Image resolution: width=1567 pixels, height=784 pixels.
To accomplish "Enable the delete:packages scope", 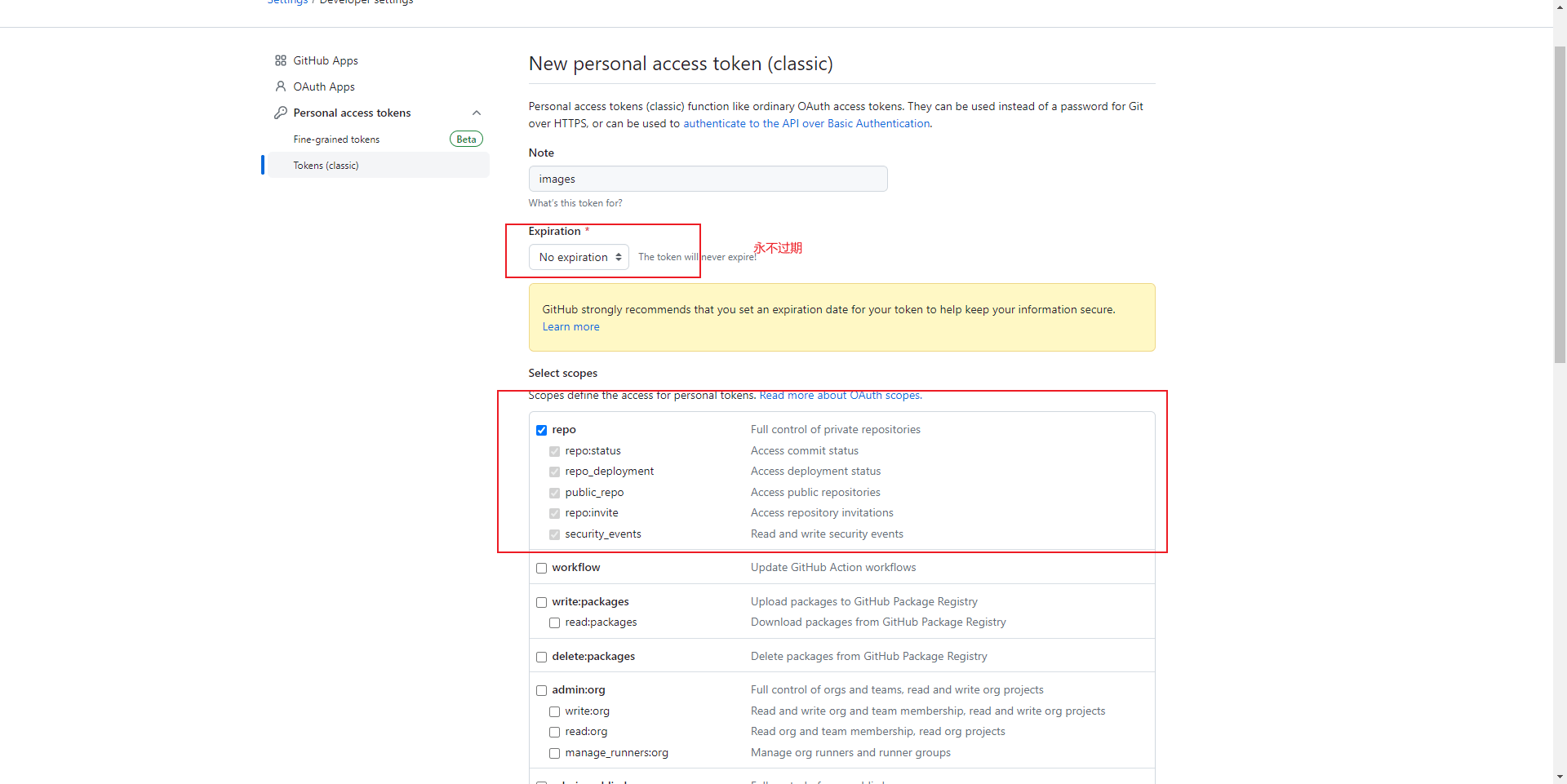I will [x=541, y=657].
